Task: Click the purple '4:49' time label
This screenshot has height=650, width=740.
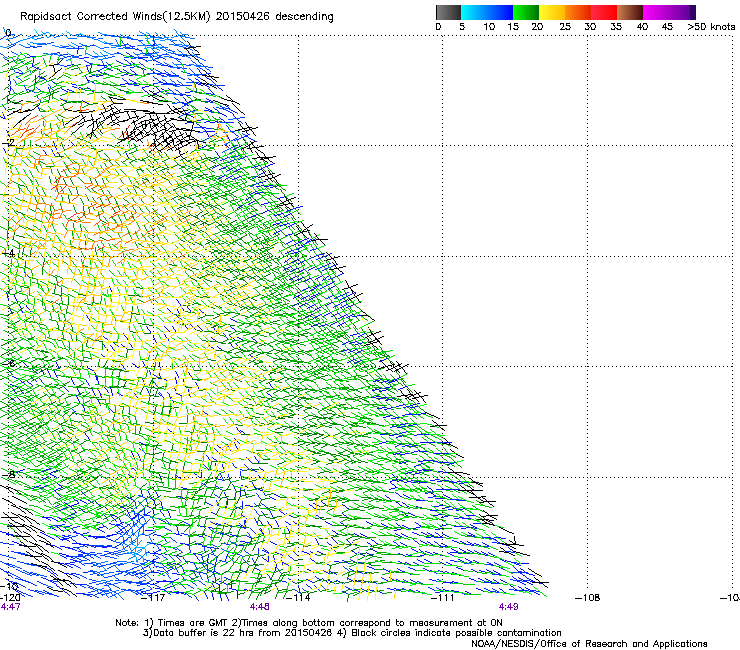Action: point(508,607)
